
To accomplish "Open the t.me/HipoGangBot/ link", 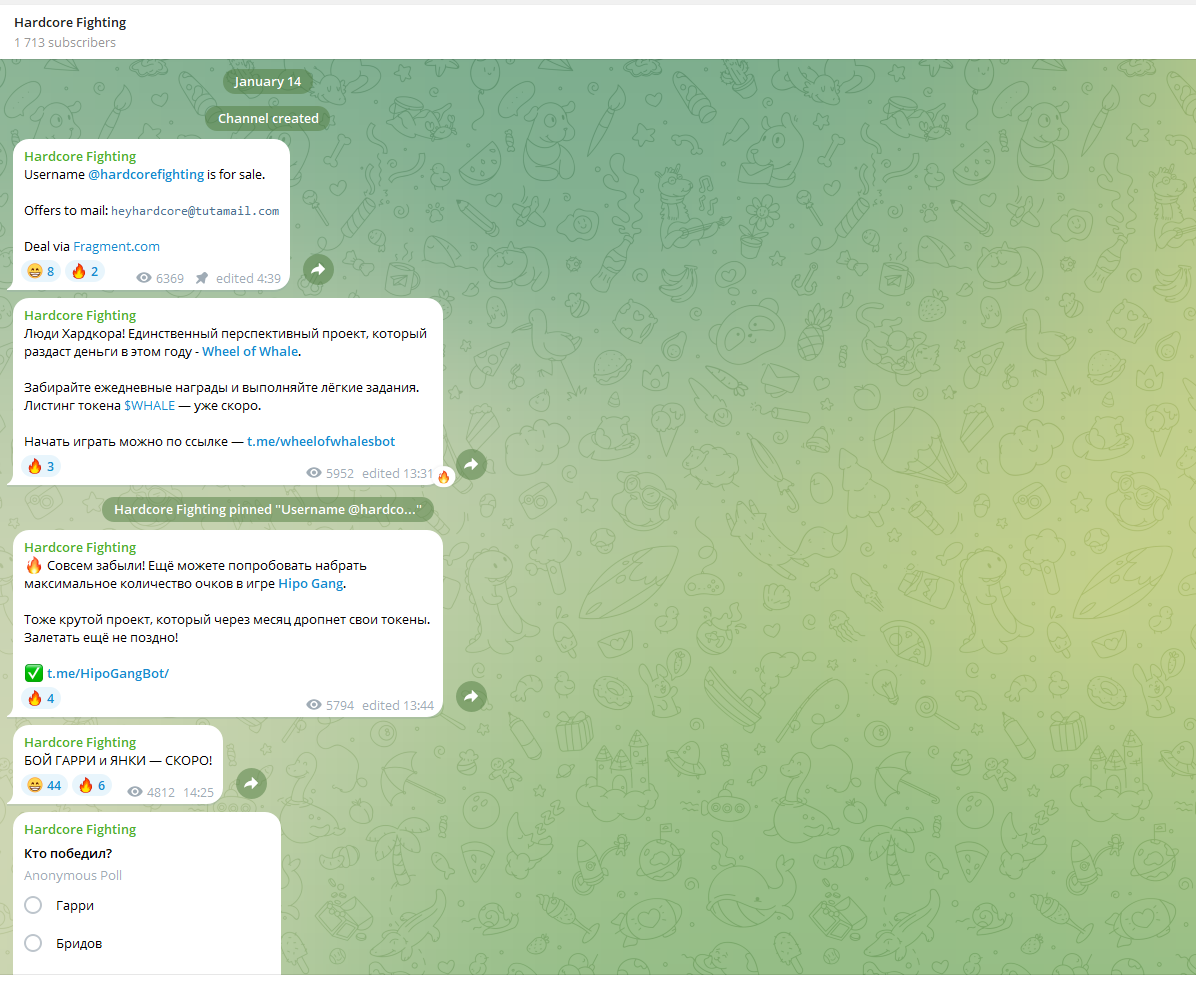I will pyautogui.click(x=108, y=674).
